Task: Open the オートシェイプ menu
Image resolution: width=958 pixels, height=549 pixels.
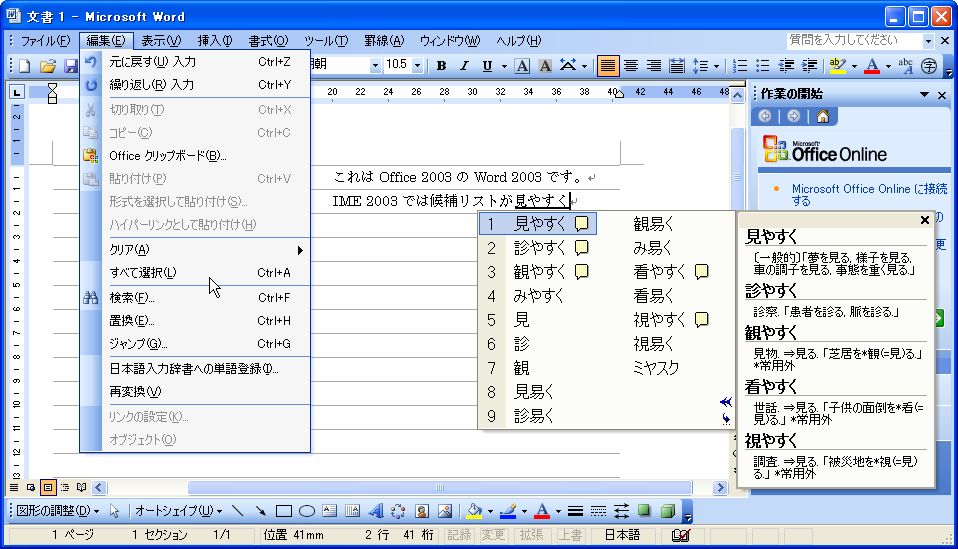Action: (x=178, y=511)
